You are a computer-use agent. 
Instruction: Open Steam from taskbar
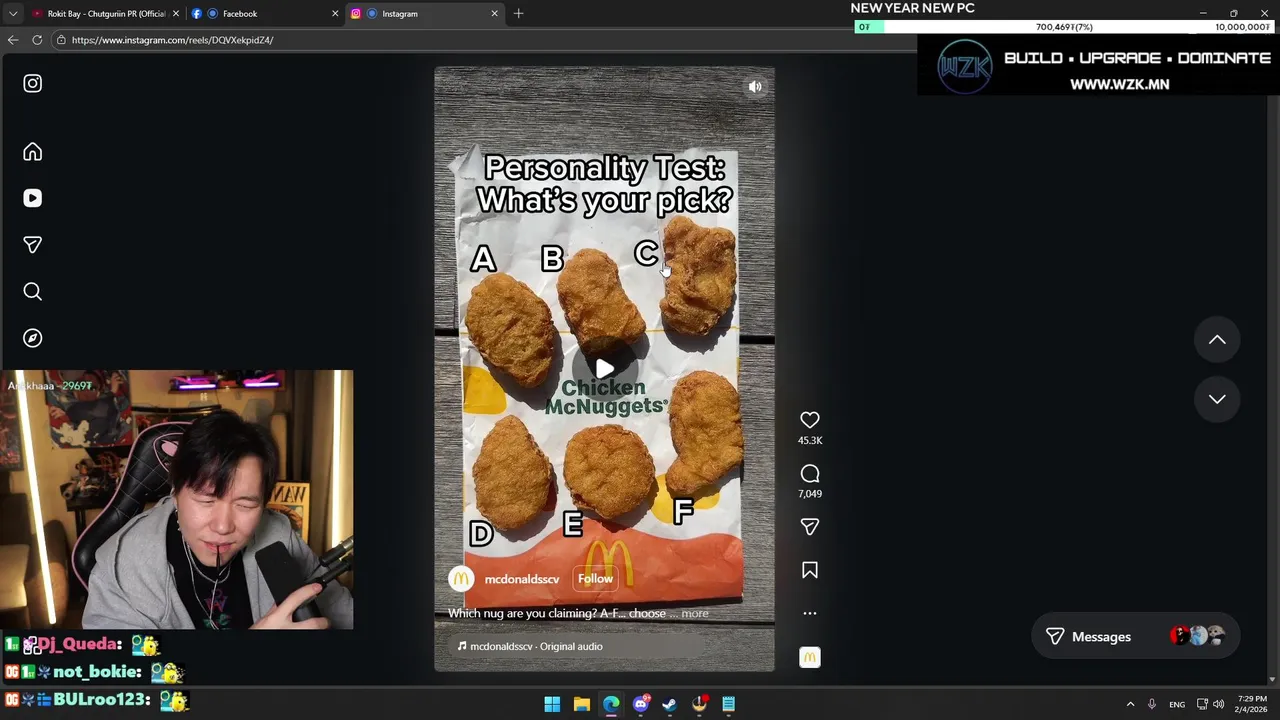coord(669,704)
